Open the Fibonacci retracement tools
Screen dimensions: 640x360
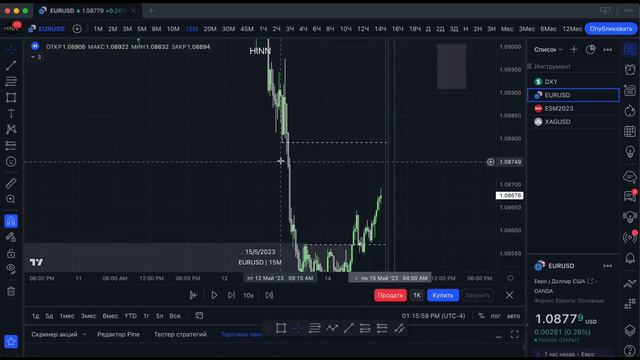11,81
